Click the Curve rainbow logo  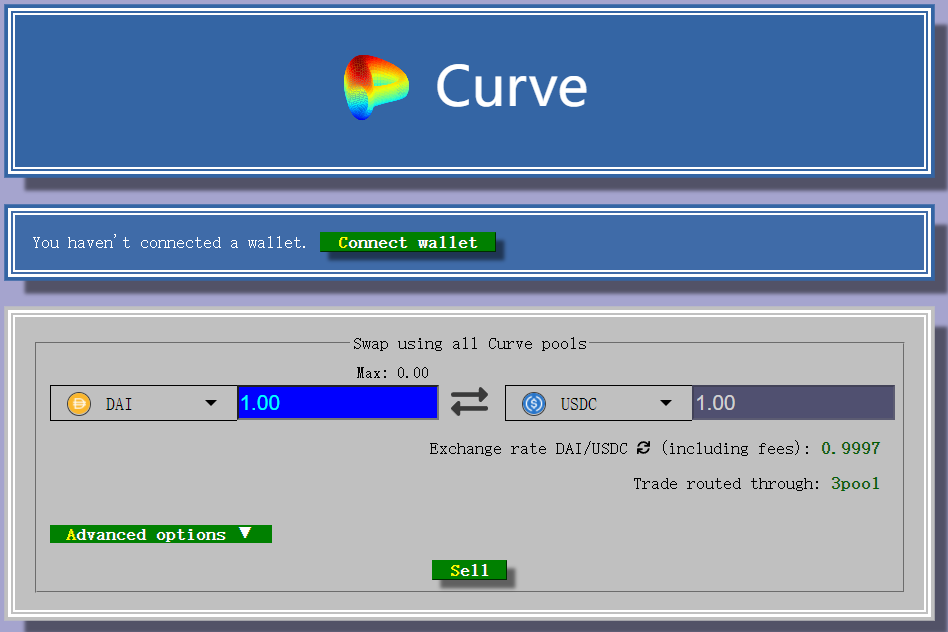tap(376, 87)
